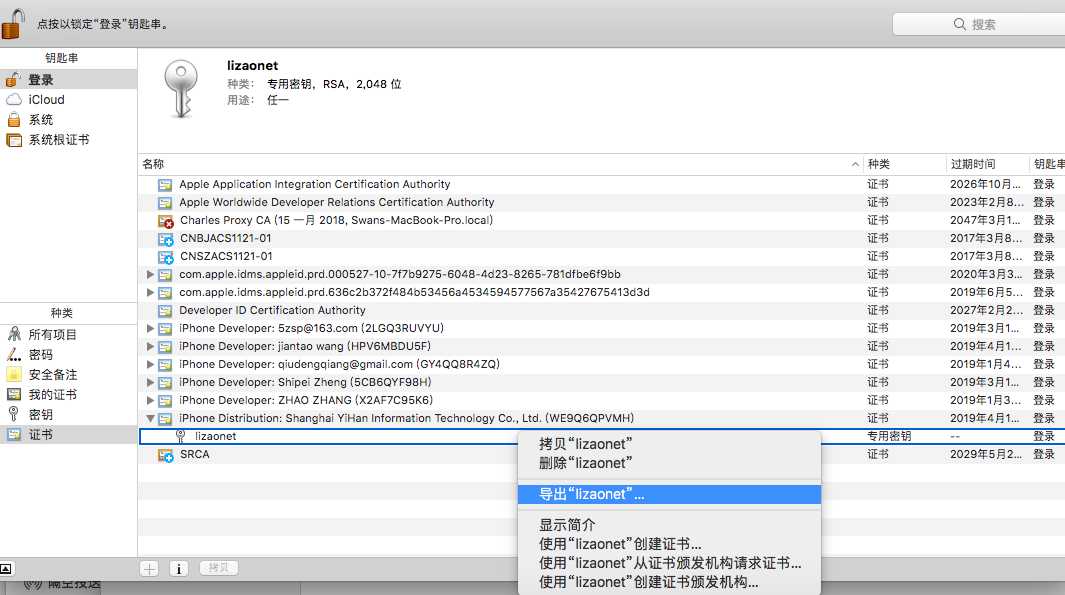Choose 拷贝"lizaonet" from context menu
Viewport: 1065px width, 595px height.
point(669,444)
